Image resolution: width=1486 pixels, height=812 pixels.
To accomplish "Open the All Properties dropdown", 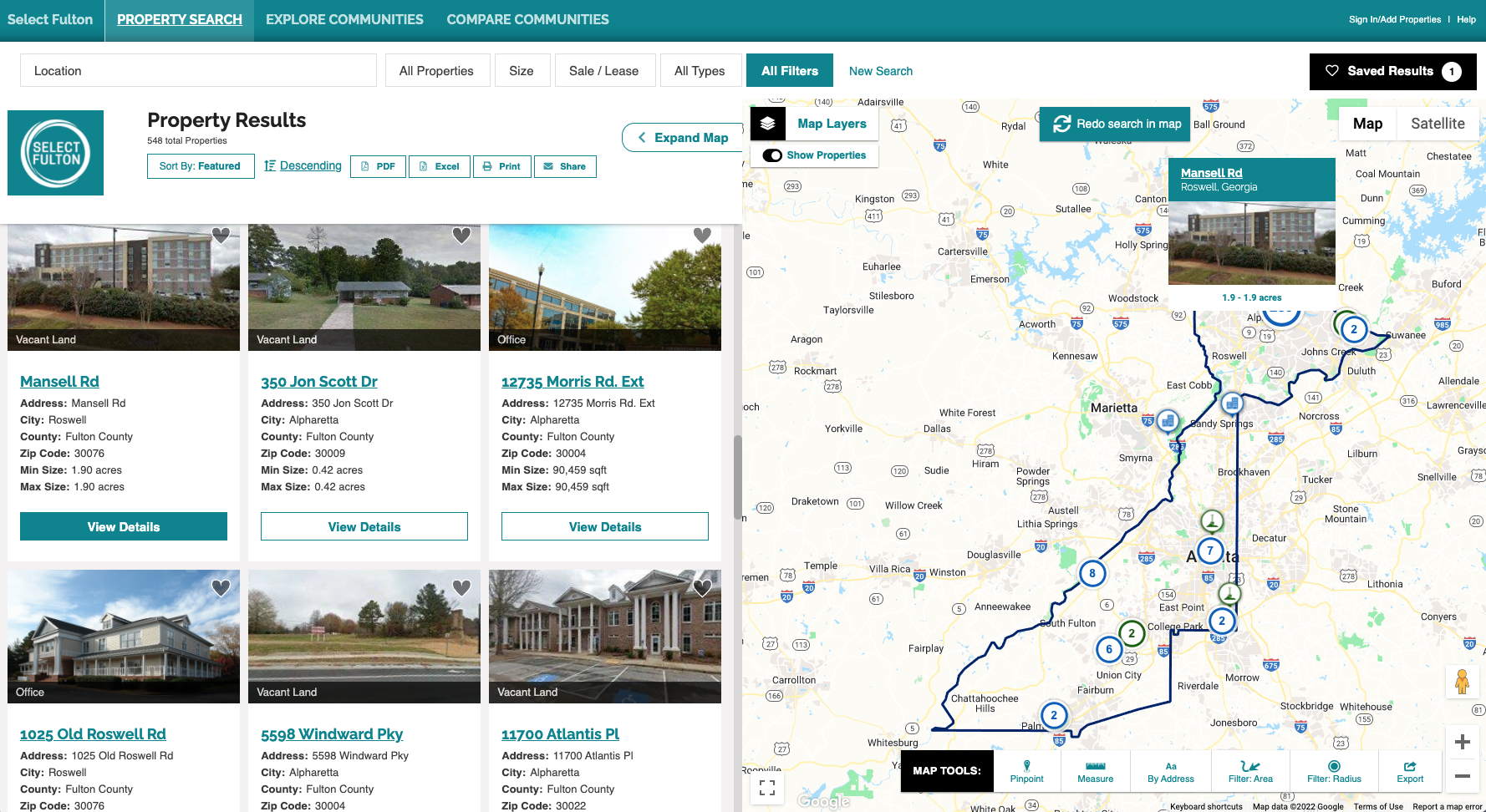I will click(x=436, y=71).
